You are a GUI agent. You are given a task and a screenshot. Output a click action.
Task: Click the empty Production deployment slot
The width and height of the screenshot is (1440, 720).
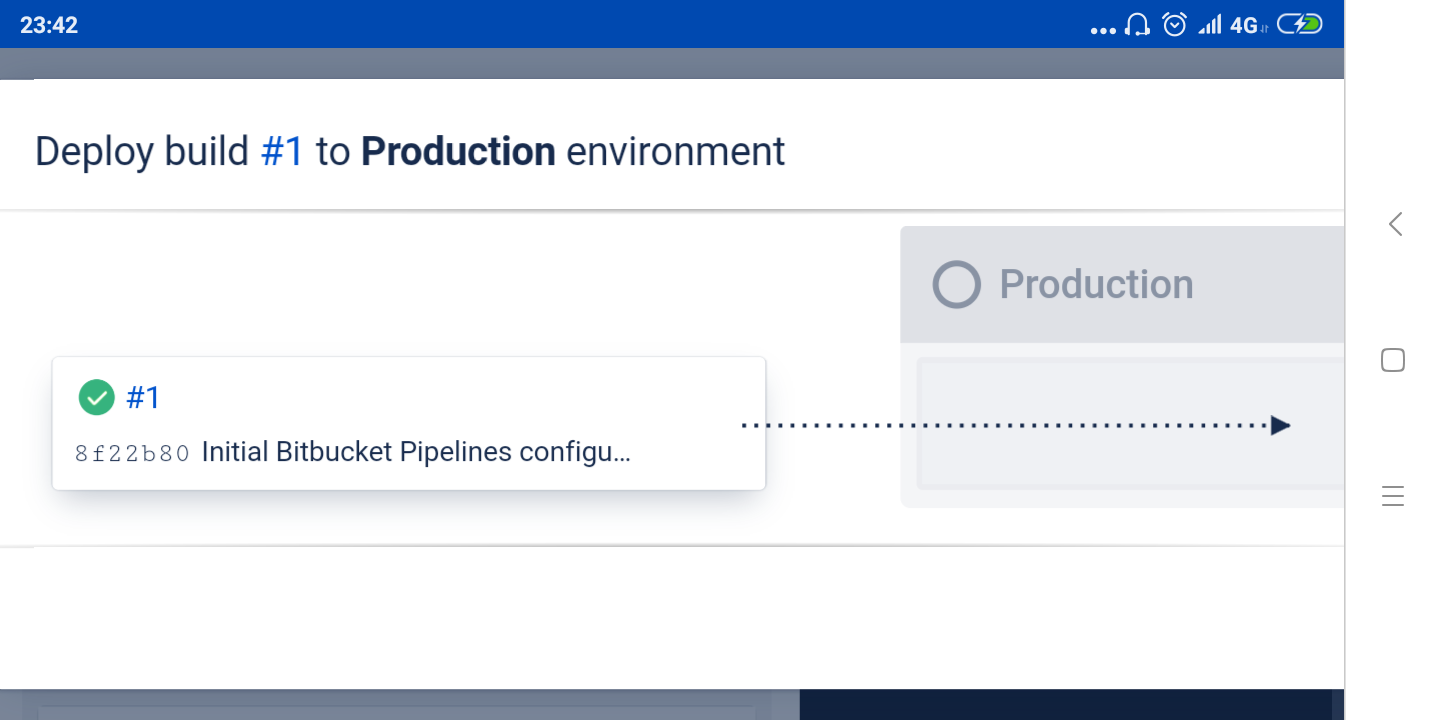(1130, 424)
